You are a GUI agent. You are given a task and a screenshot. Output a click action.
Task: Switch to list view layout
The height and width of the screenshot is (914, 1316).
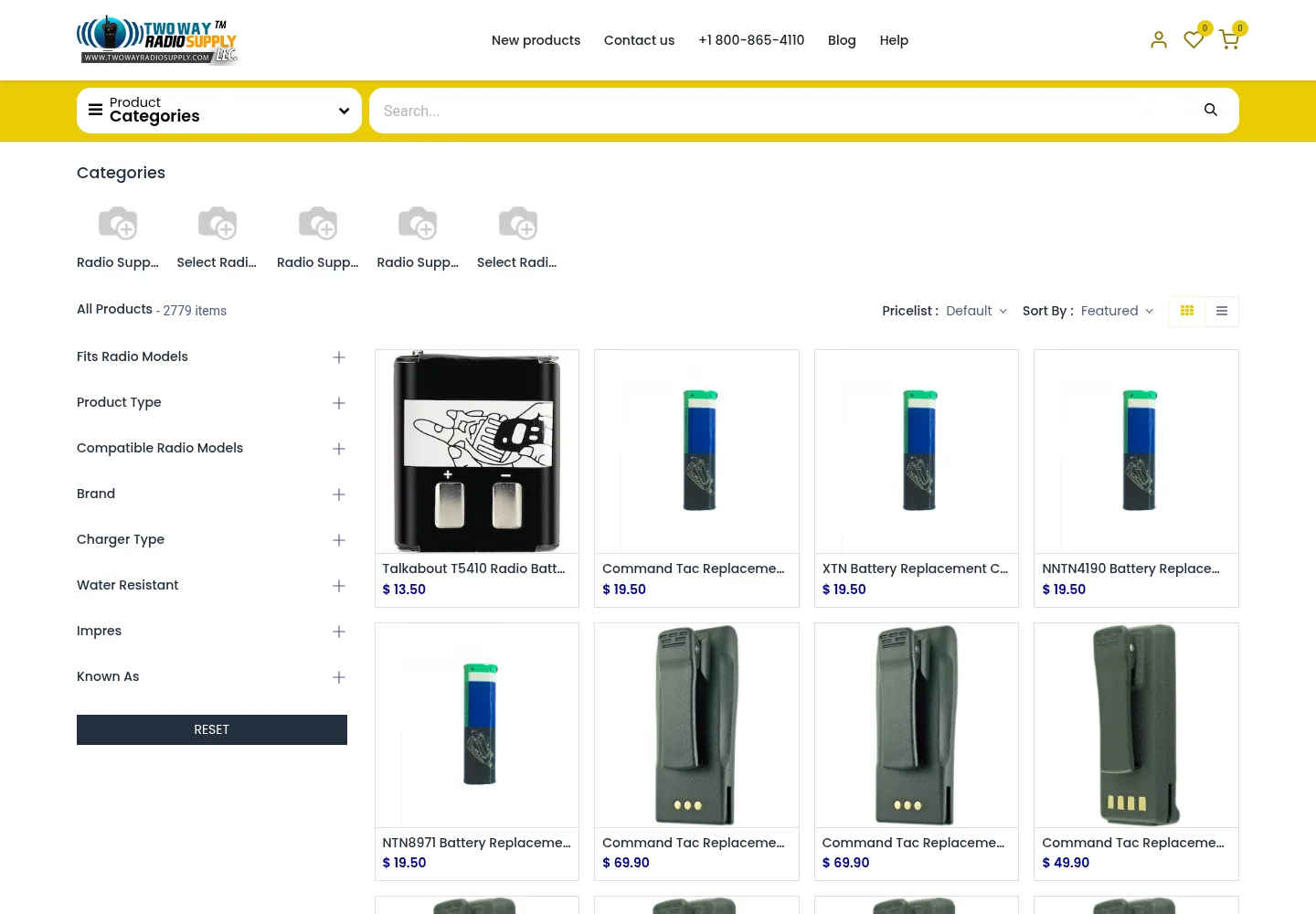1222,312
